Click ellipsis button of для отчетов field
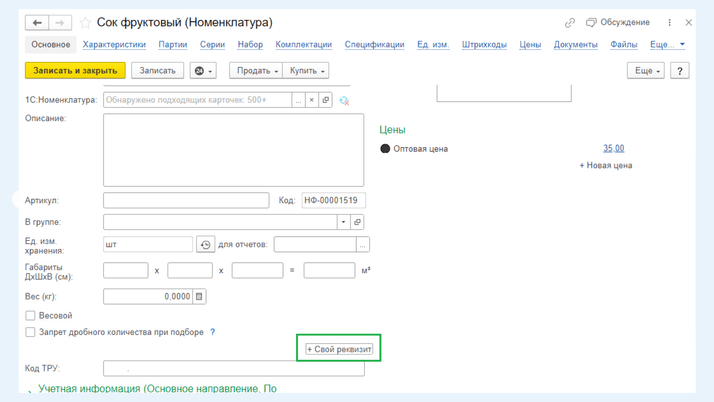714x402 pixels. (362, 244)
